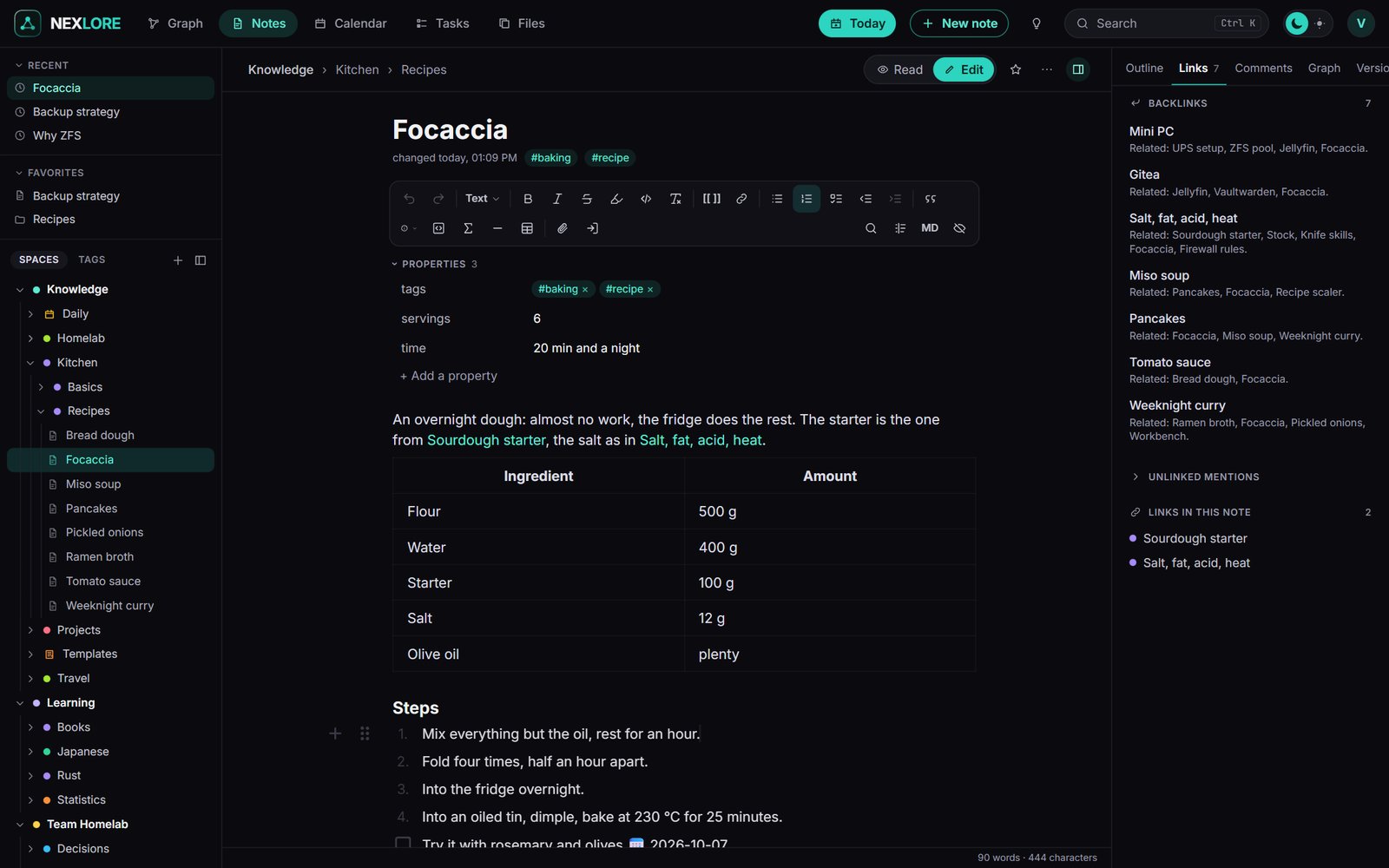Image resolution: width=1389 pixels, height=868 pixels.
Task: Switch to the Outline tab
Action: point(1144,68)
